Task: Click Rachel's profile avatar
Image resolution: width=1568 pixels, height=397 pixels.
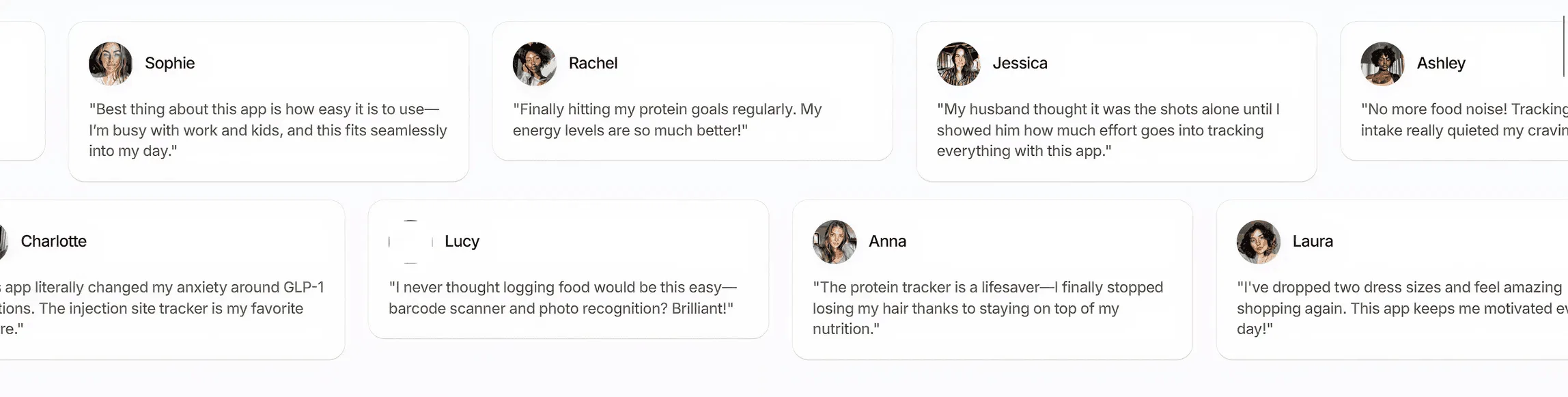Action: point(535,64)
